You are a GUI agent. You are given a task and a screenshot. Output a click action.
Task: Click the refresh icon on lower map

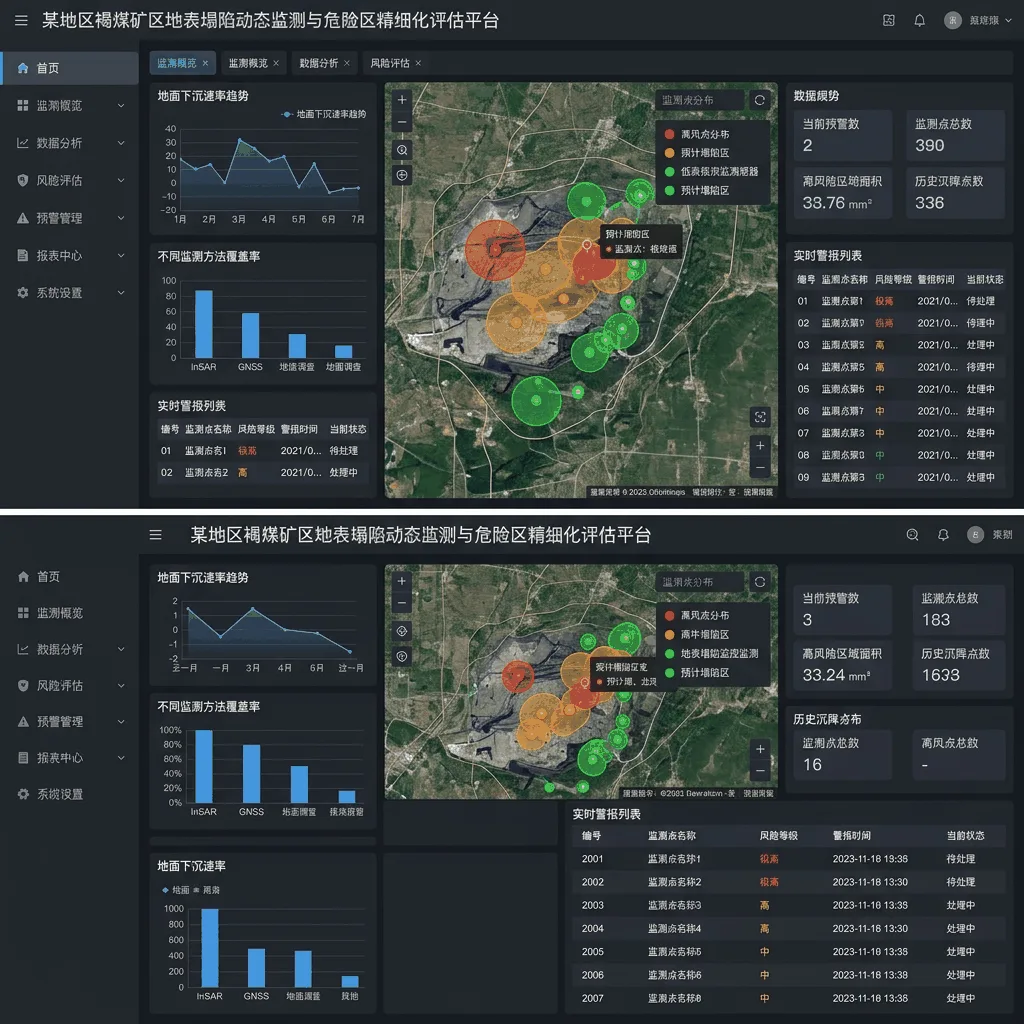(760, 582)
